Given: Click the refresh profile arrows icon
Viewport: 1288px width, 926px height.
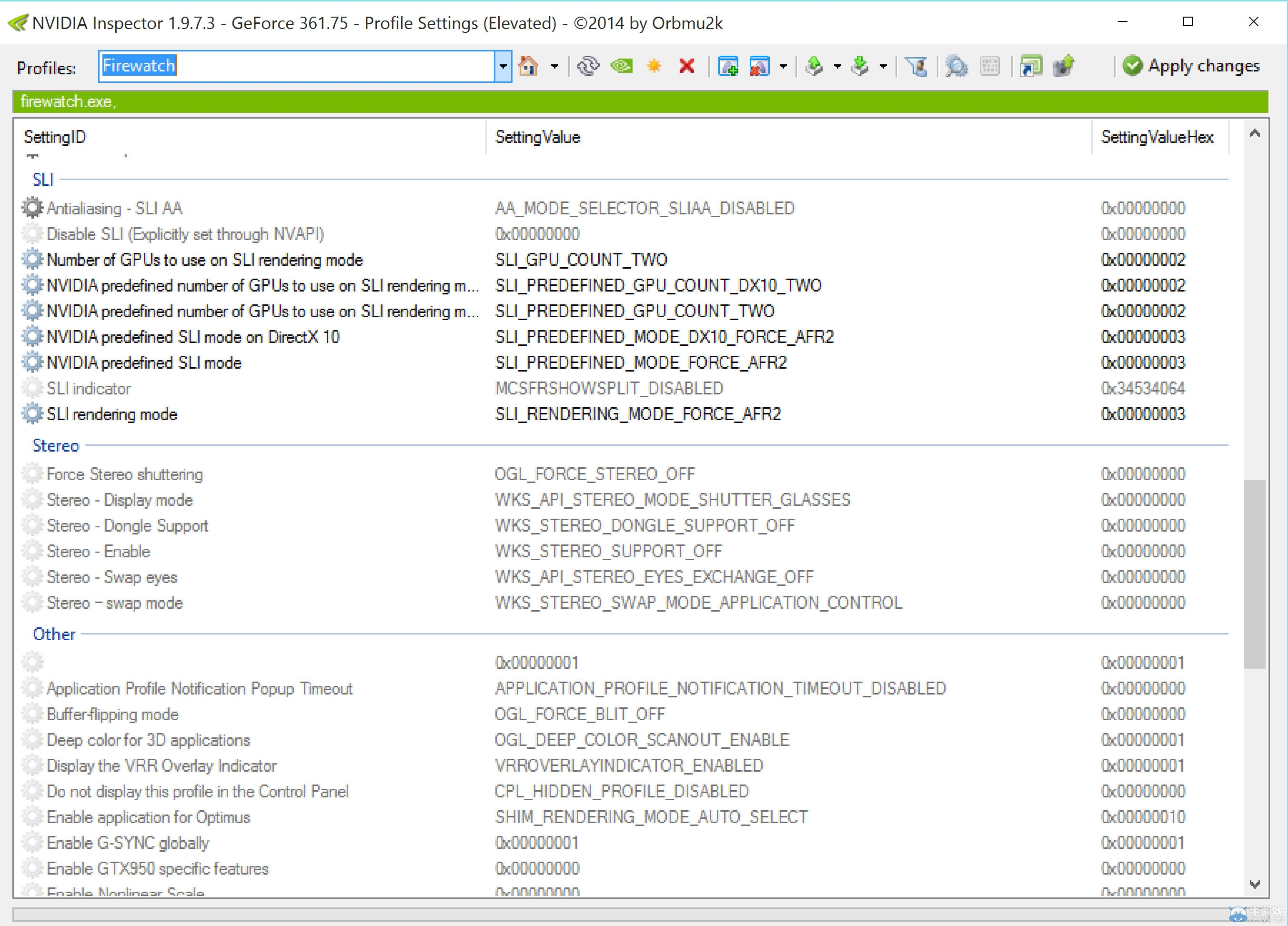Looking at the screenshot, I should coord(588,66).
